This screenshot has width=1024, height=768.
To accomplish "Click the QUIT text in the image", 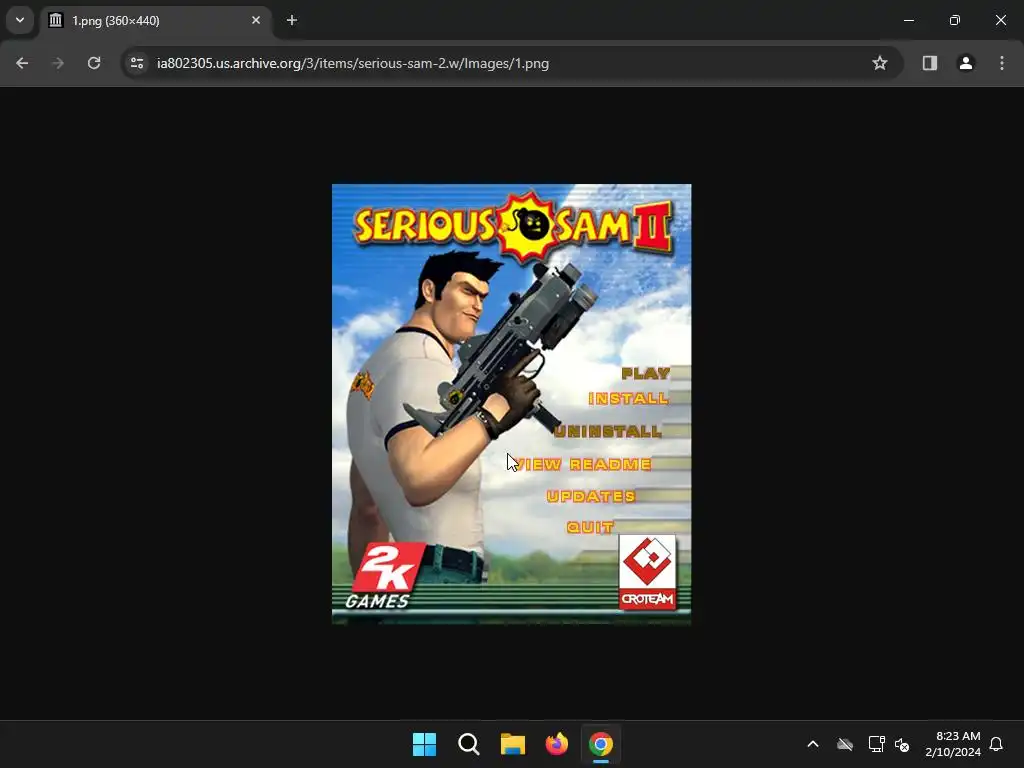I will [590, 527].
